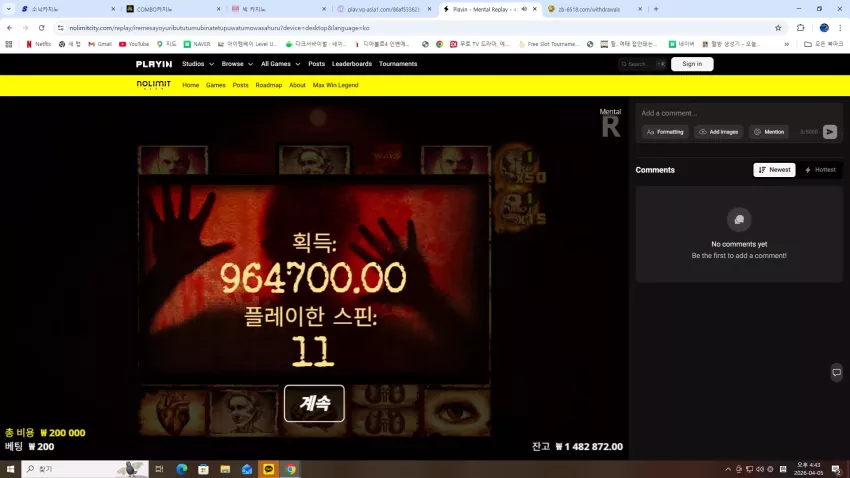Open Microsoft Edge from the taskbar
The image size is (850, 478).
182,469
